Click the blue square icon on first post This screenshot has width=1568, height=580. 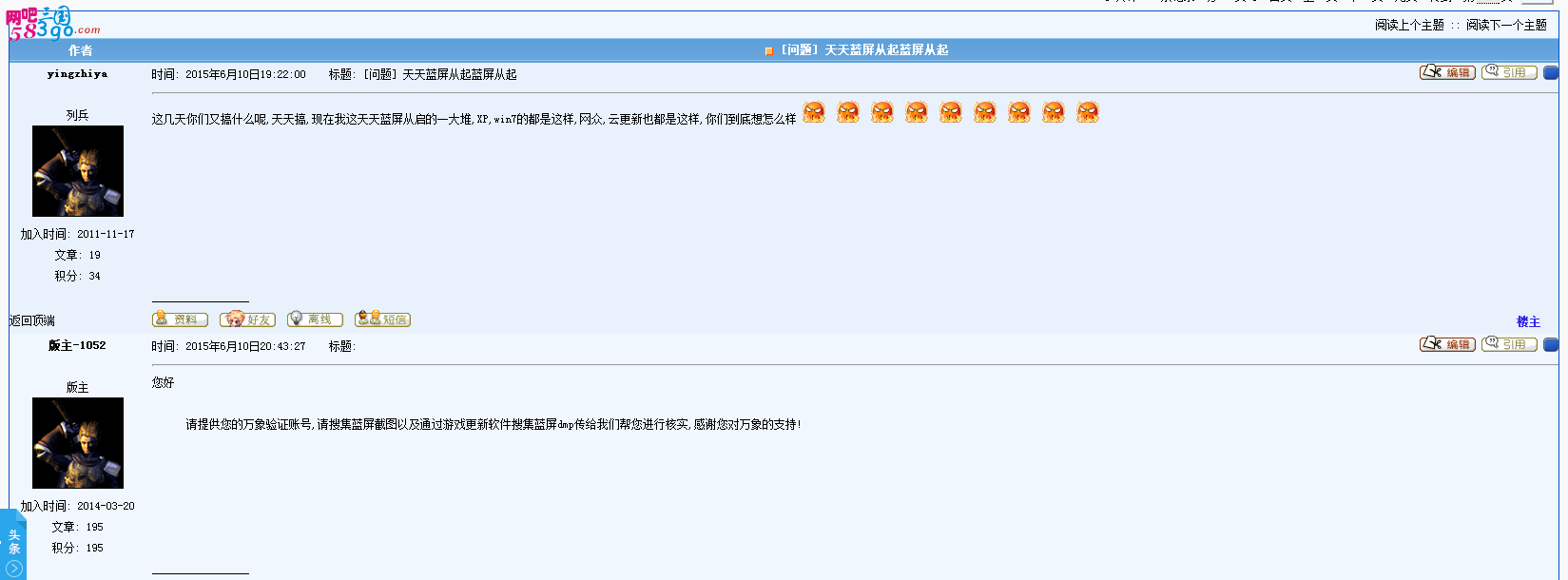[1550, 72]
